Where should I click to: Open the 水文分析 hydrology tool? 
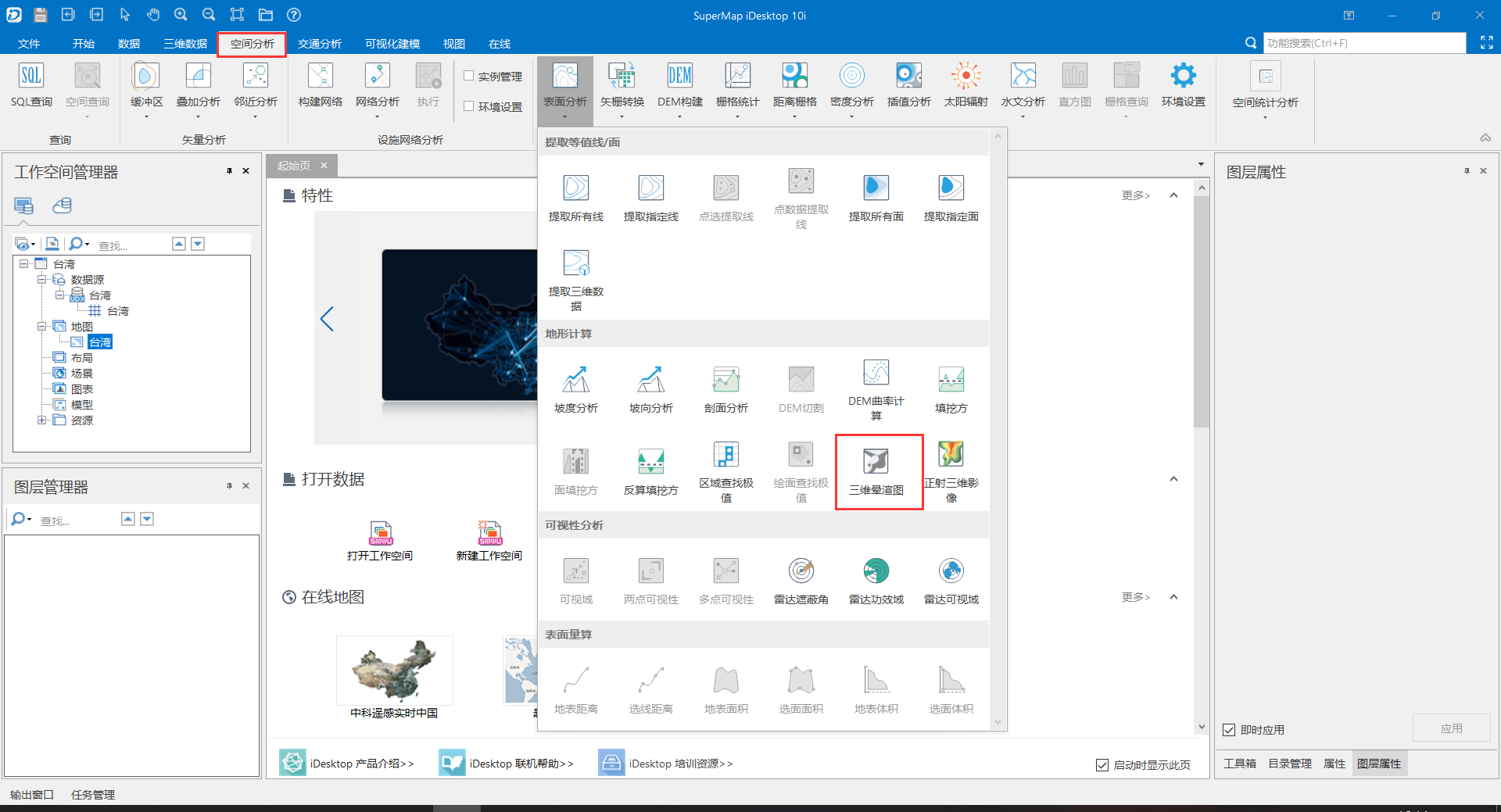(1023, 85)
